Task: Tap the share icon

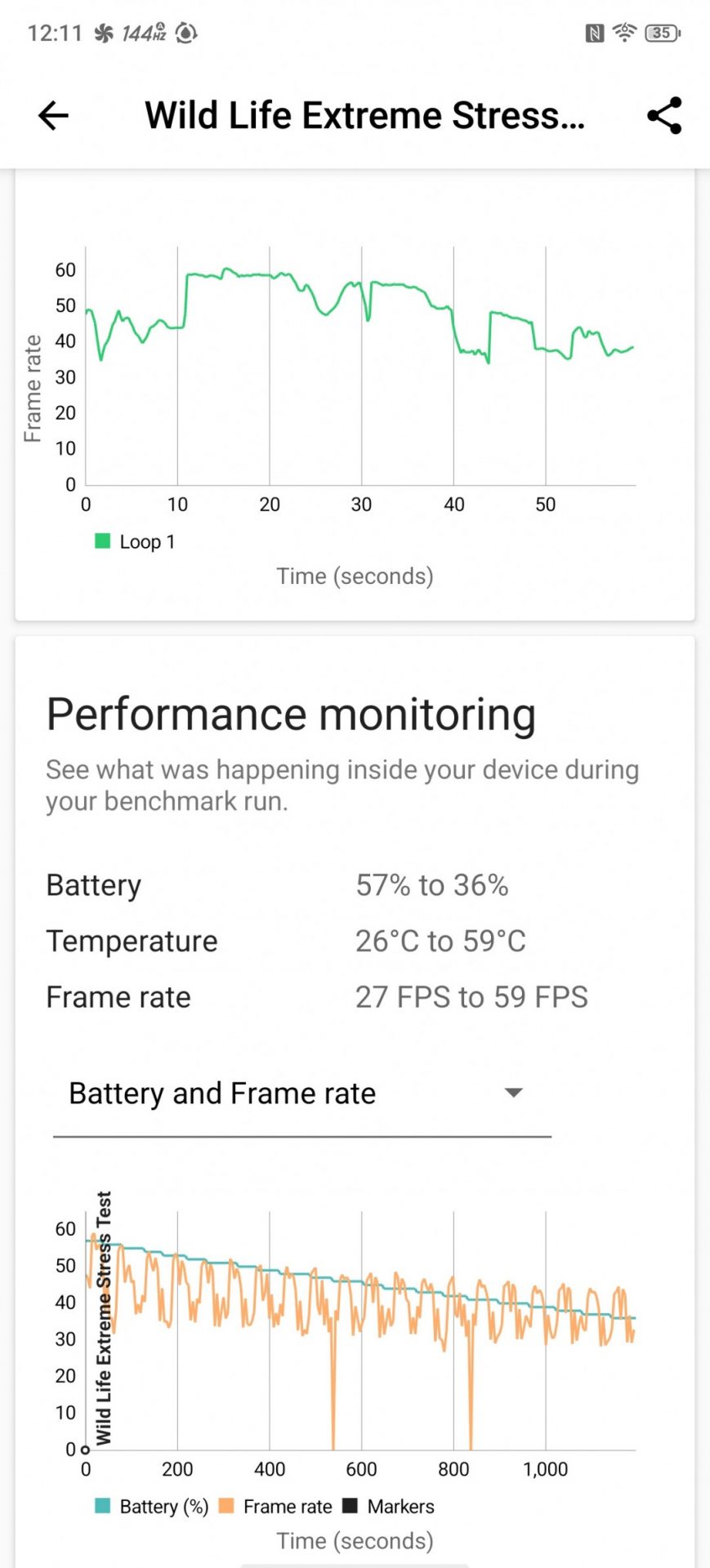Action: point(663,115)
